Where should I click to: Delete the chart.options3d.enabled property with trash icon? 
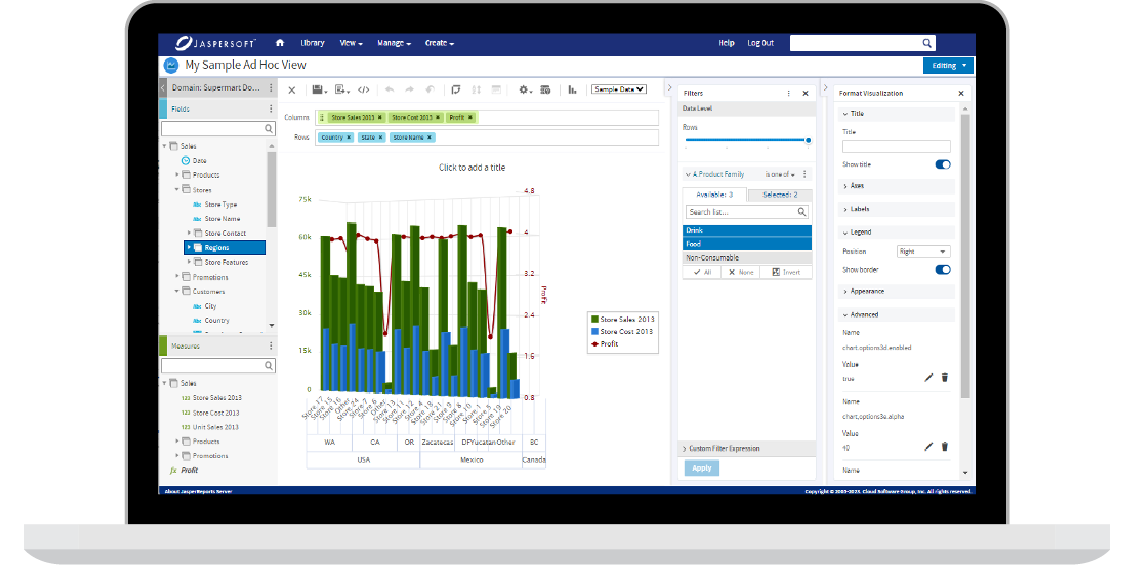tap(945, 378)
